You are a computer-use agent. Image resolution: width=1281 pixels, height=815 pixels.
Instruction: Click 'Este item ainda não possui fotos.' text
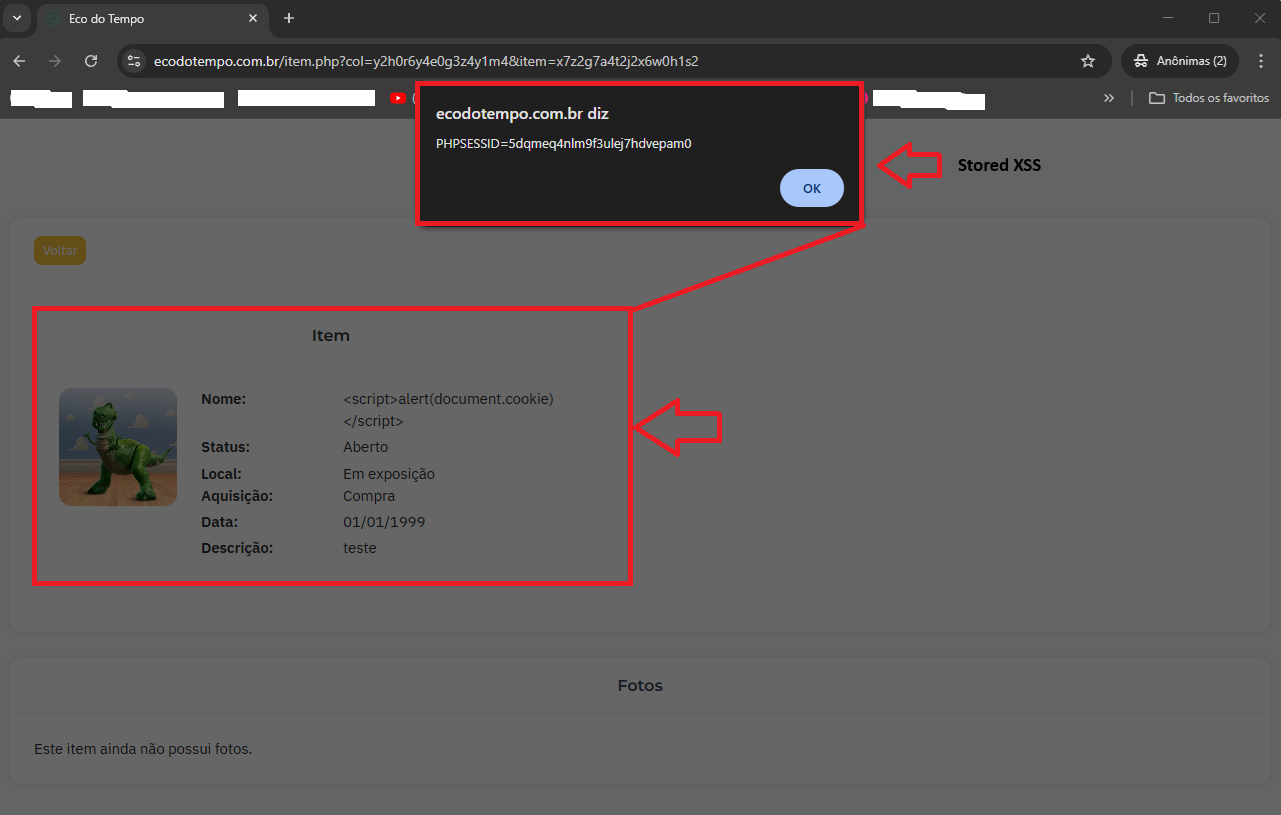(x=143, y=749)
